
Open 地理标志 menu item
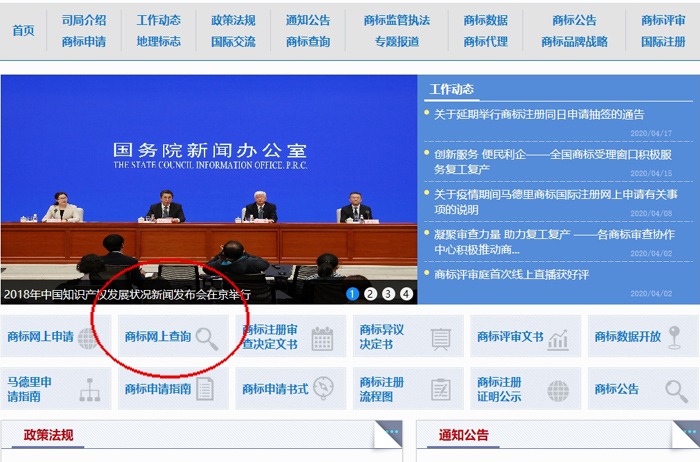pyautogui.click(x=158, y=42)
